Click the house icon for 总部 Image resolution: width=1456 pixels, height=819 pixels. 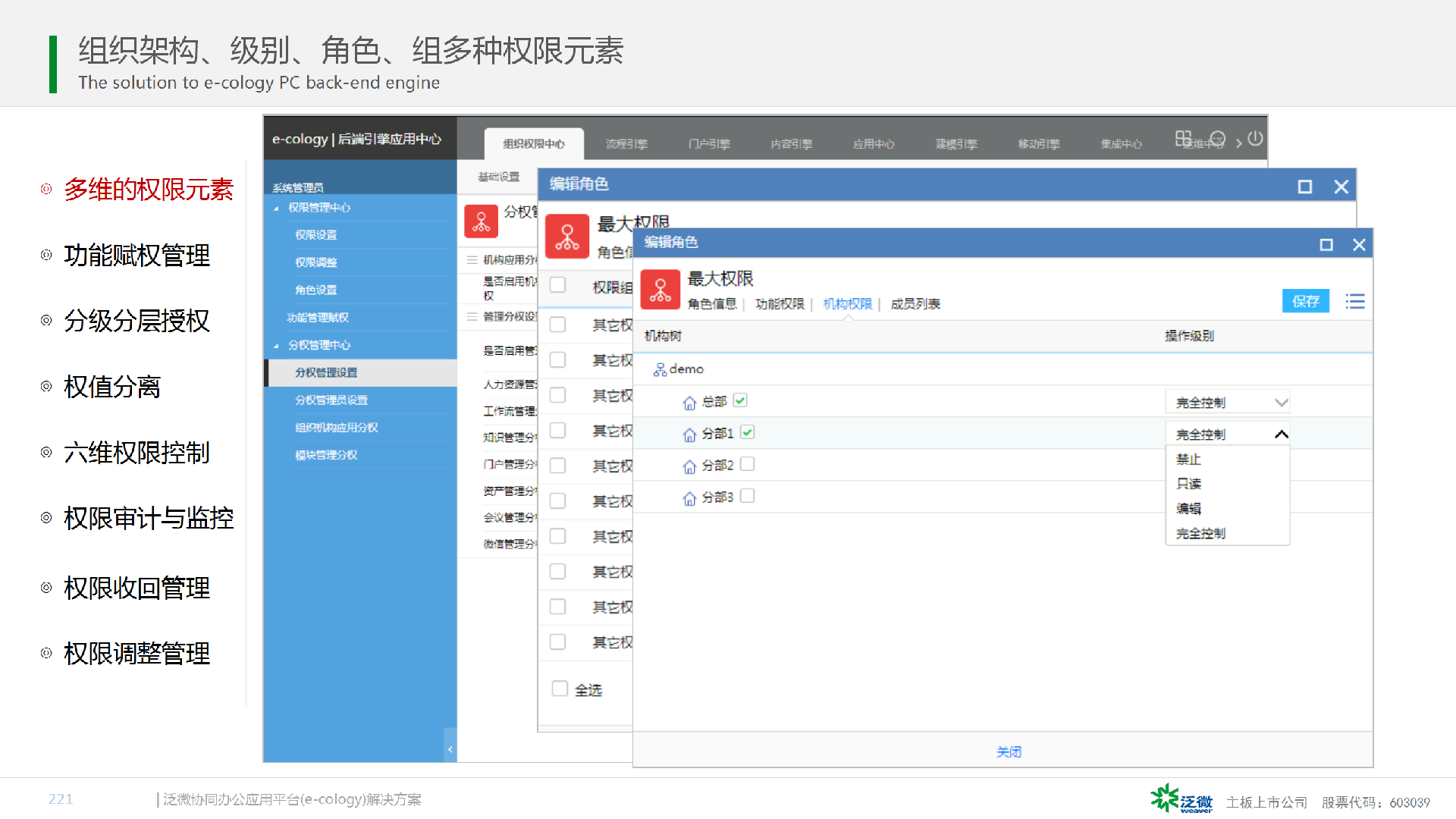[x=689, y=403]
